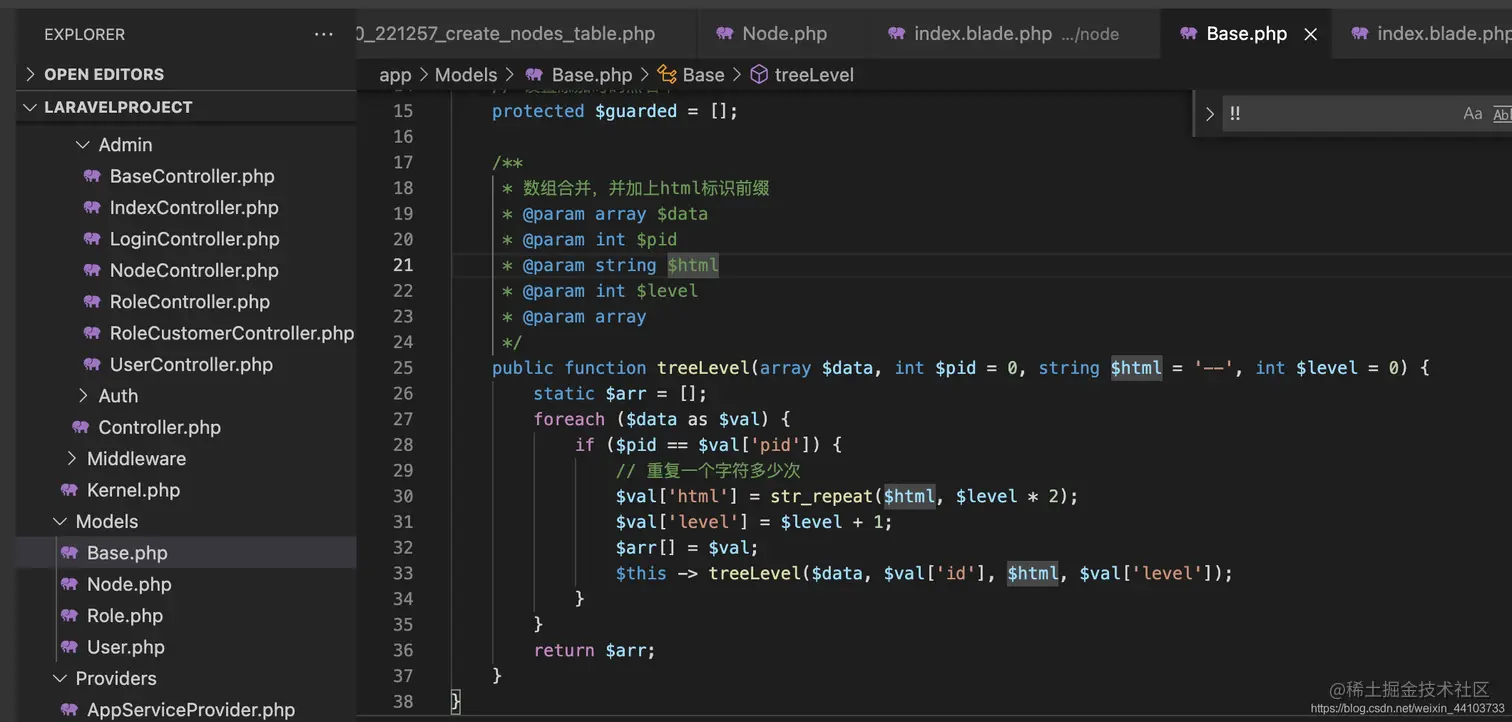This screenshot has width=1512, height=722.
Task: Open Role.php model file
Action: (x=125, y=616)
